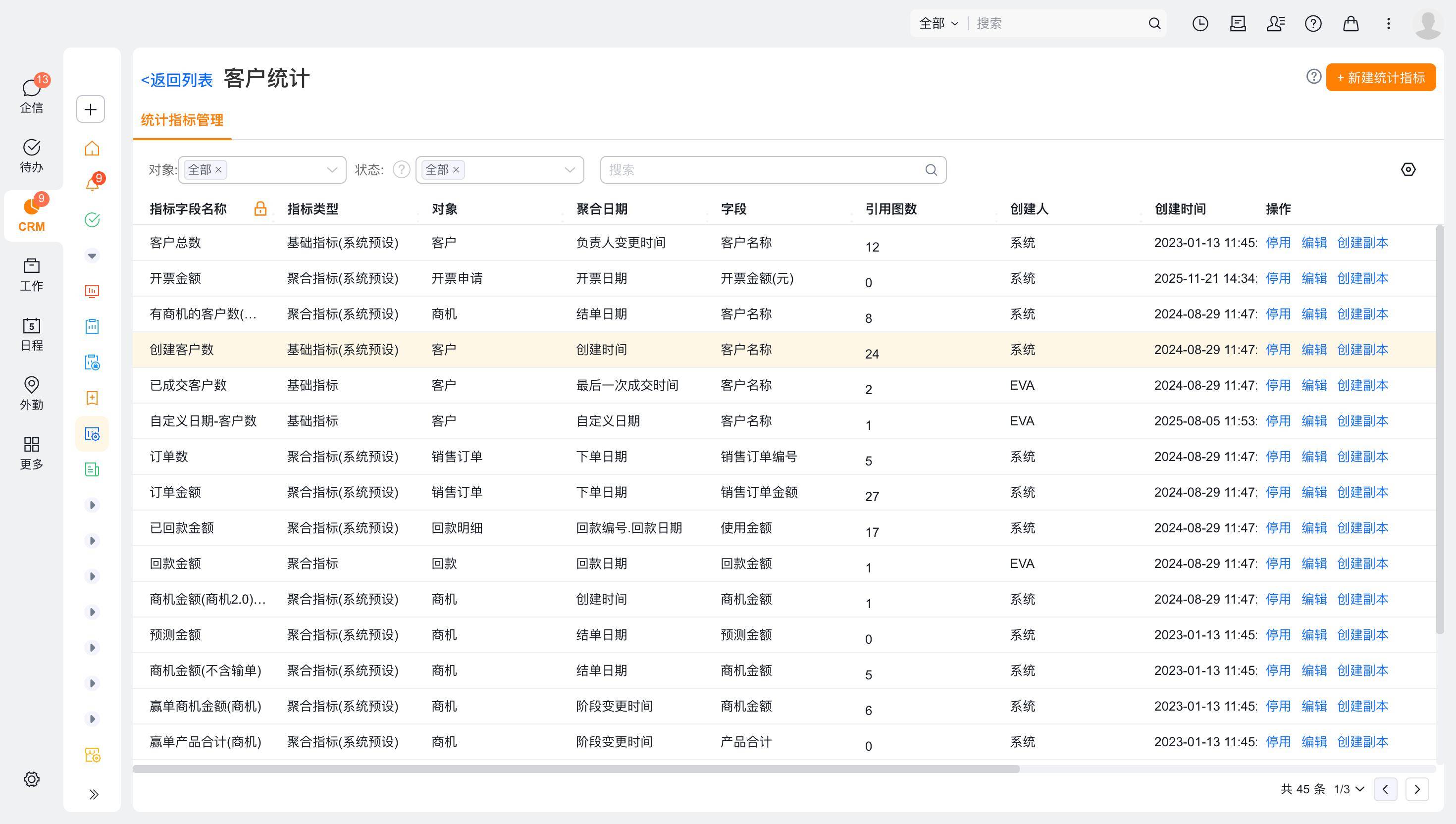The image size is (1456, 824).
Task: Open the shopping bag icon in top bar
Action: pos(1351,23)
